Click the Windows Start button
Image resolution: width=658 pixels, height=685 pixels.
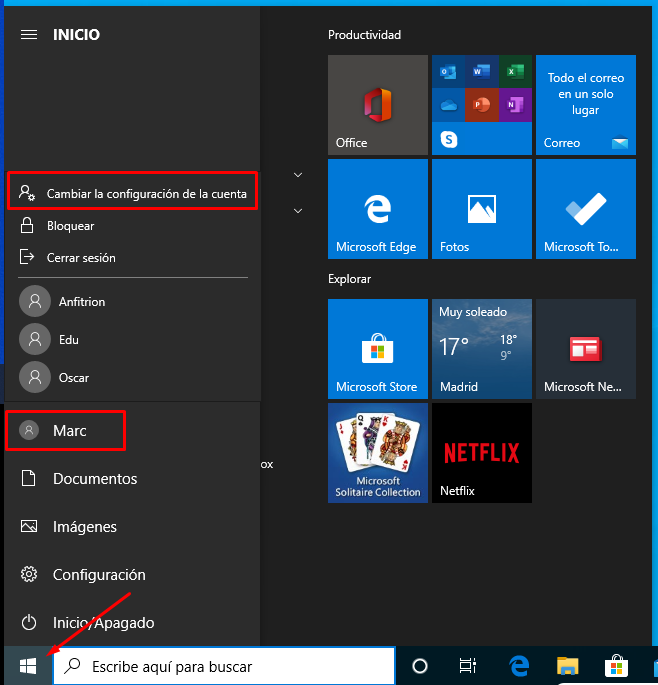tap(27, 666)
